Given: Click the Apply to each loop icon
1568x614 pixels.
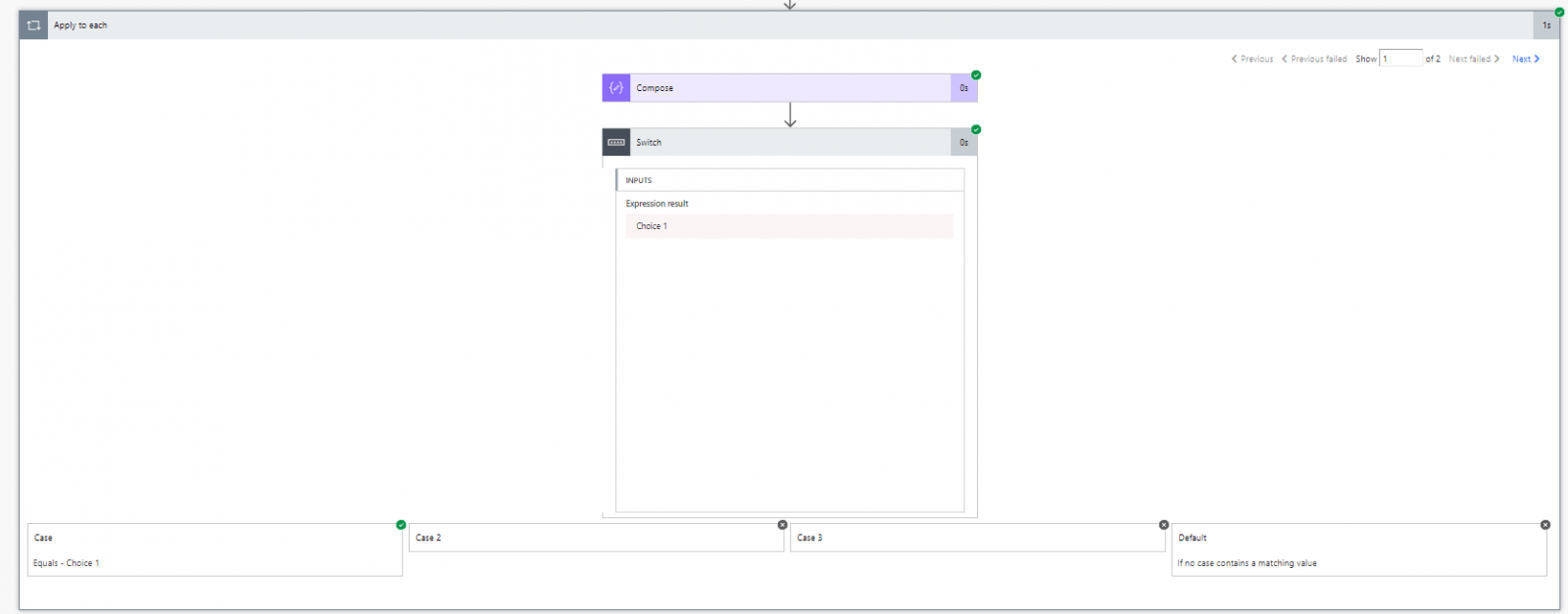Looking at the screenshot, I should click(33, 25).
